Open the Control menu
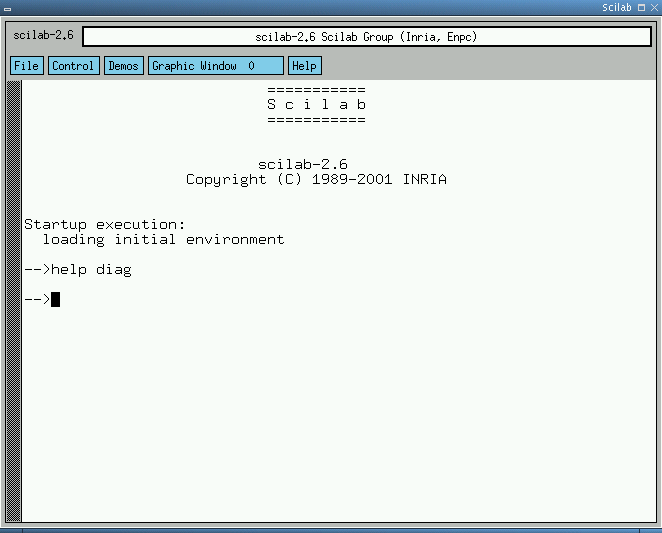 click(x=74, y=66)
